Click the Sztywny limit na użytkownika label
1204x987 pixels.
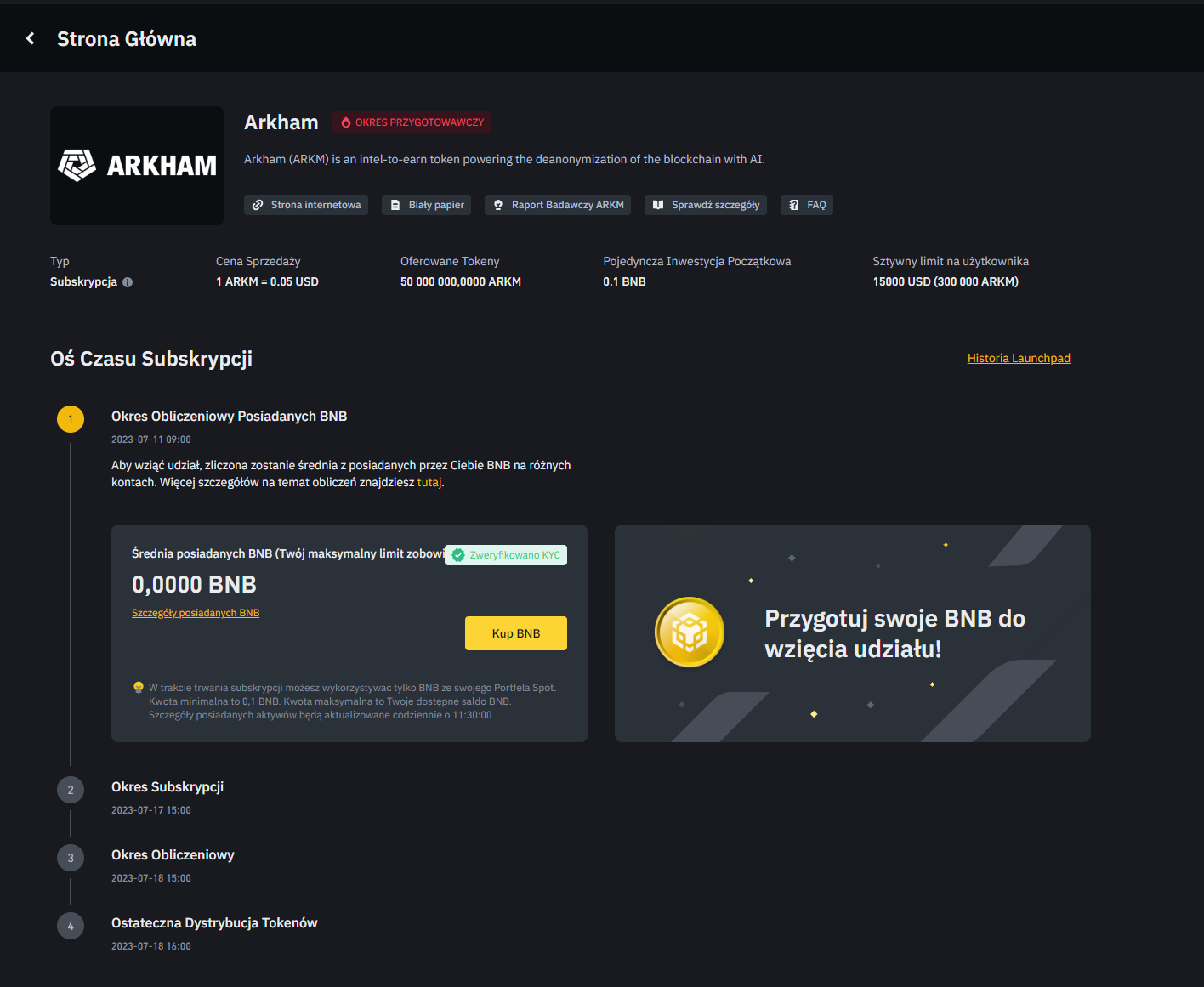(x=951, y=261)
